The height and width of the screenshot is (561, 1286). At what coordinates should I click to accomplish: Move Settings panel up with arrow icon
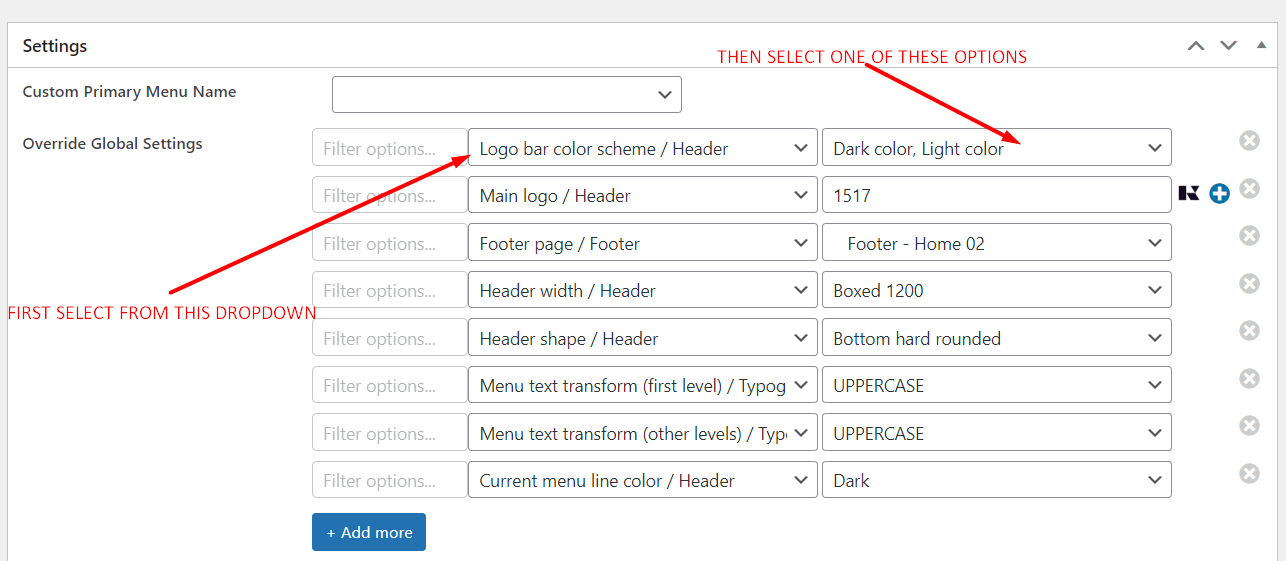pos(1196,46)
